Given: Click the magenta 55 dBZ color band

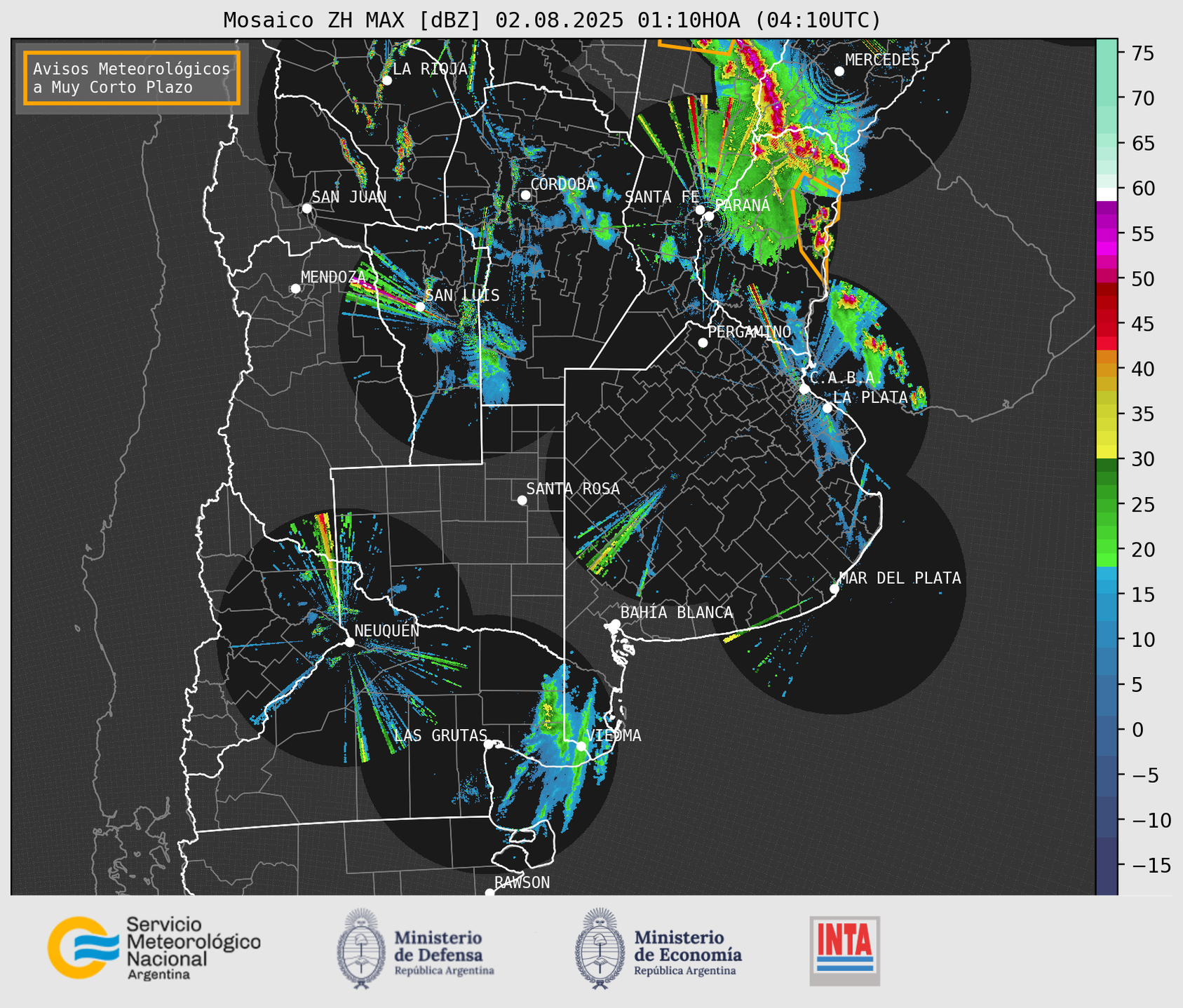Looking at the screenshot, I should pyautogui.click(x=1107, y=234).
